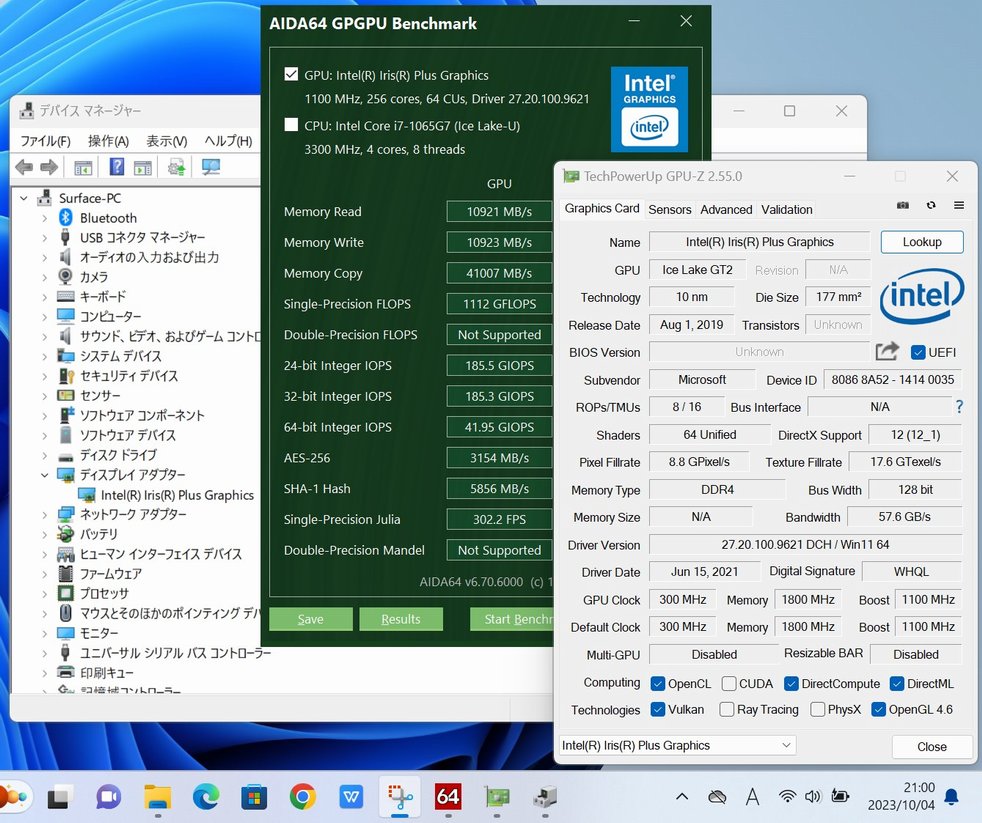Toggle the OpenCL checkbox
The height and width of the screenshot is (823, 982).
click(x=658, y=683)
